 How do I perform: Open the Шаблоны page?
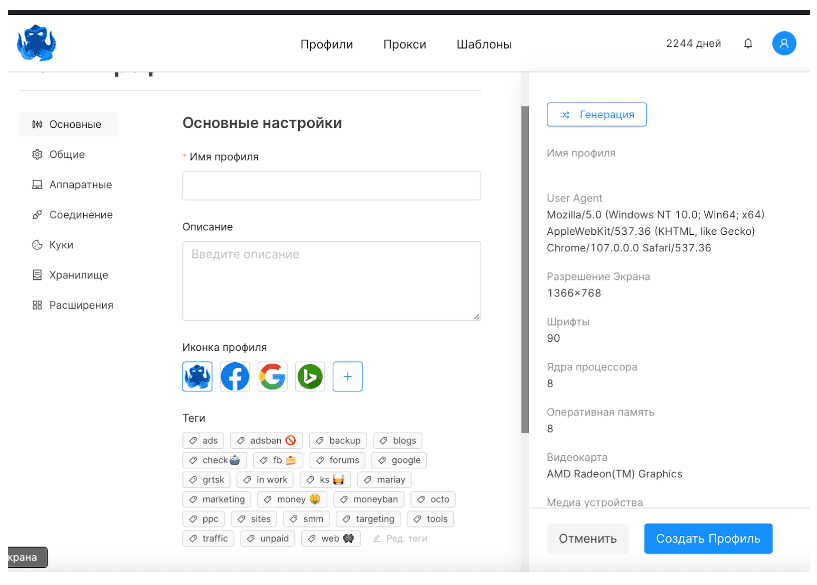tap(484, 44)
